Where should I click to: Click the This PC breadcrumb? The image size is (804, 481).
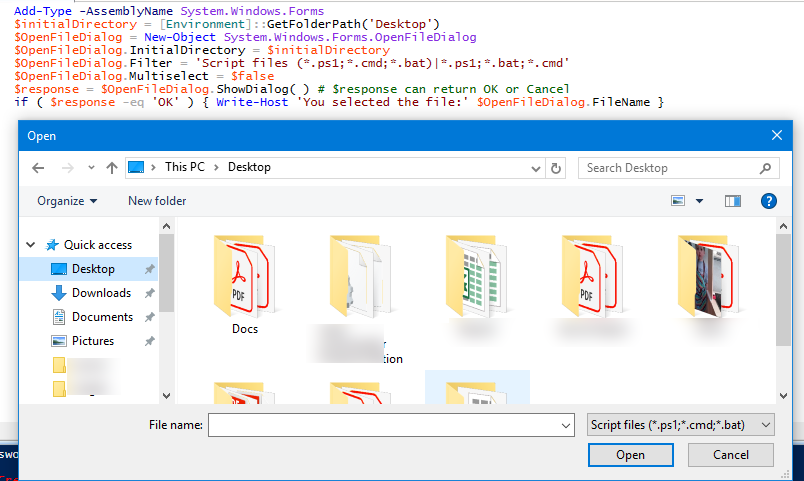tap(185, 167)
